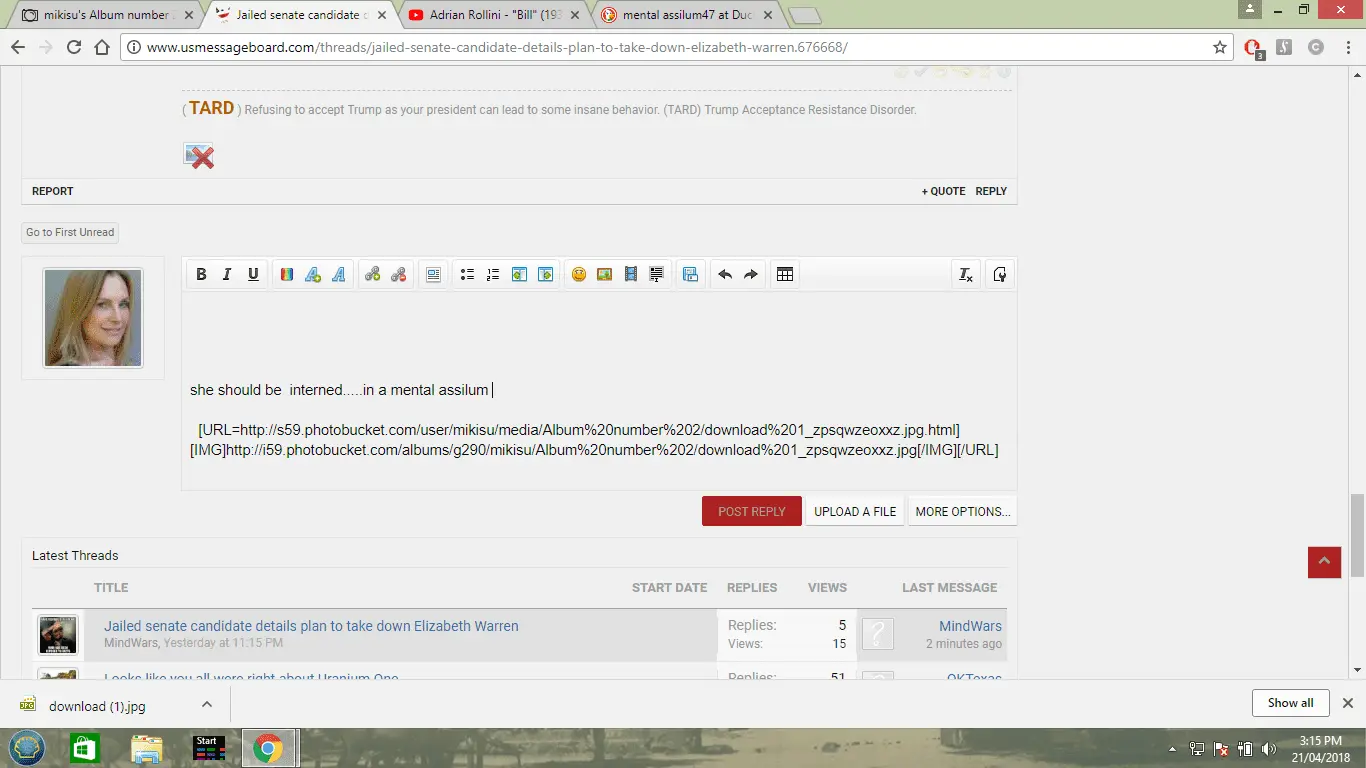Click the unlink icon
This screenshot has height=768, width=1366.
[399, 274]
